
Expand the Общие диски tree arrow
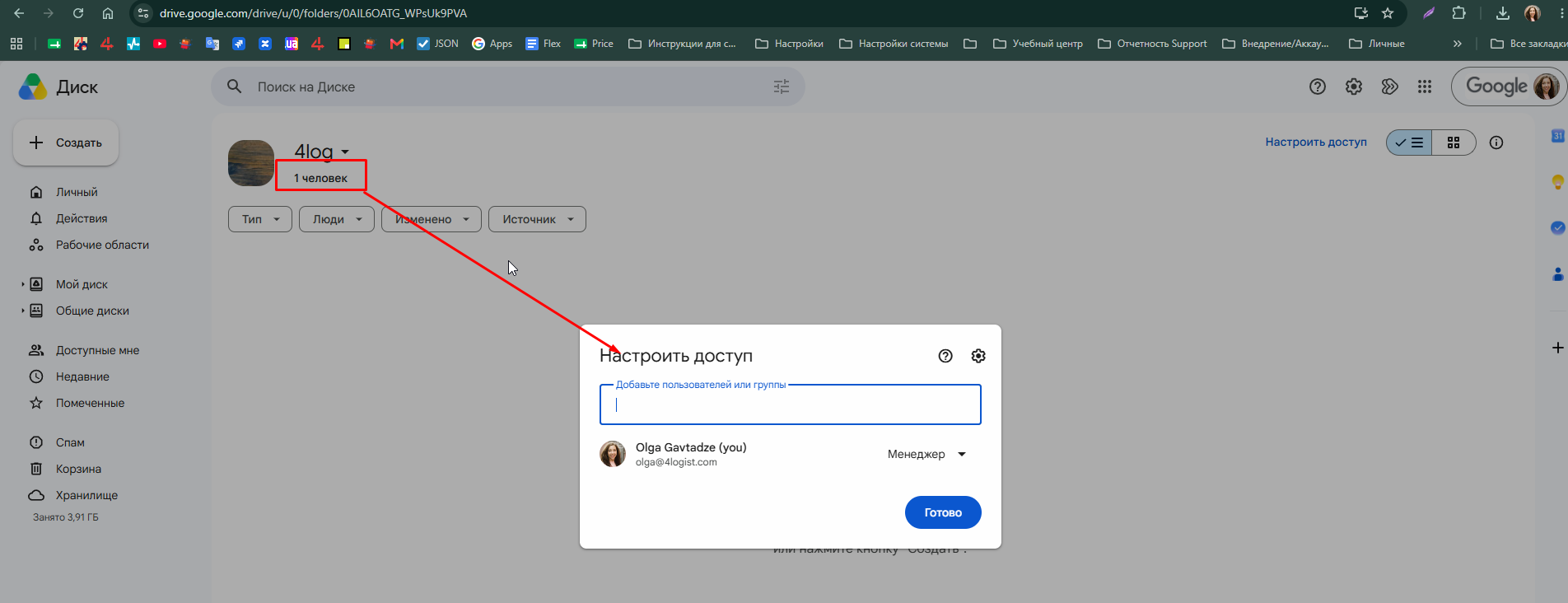tap(22, 311)
